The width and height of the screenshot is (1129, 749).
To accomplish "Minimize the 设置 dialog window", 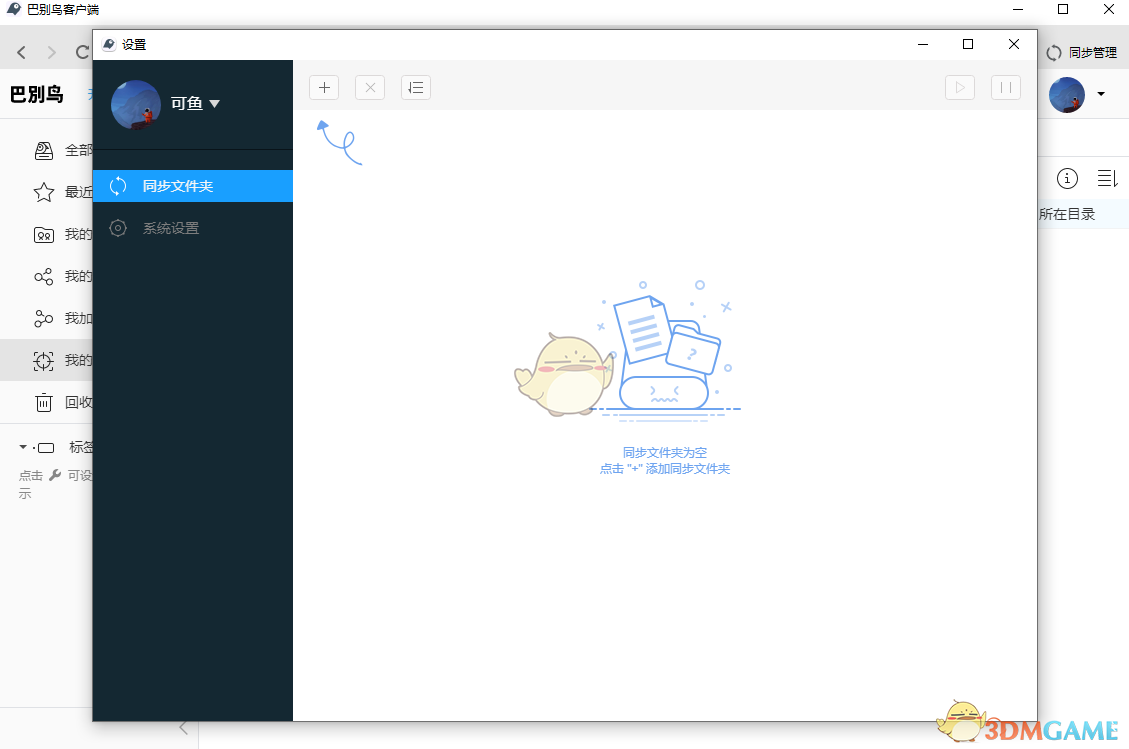I will coord(922,44).
